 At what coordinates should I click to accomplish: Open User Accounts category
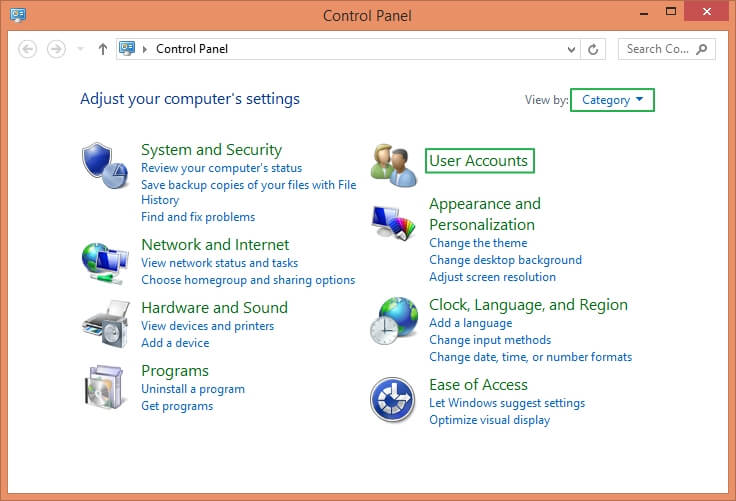point(479,161)
